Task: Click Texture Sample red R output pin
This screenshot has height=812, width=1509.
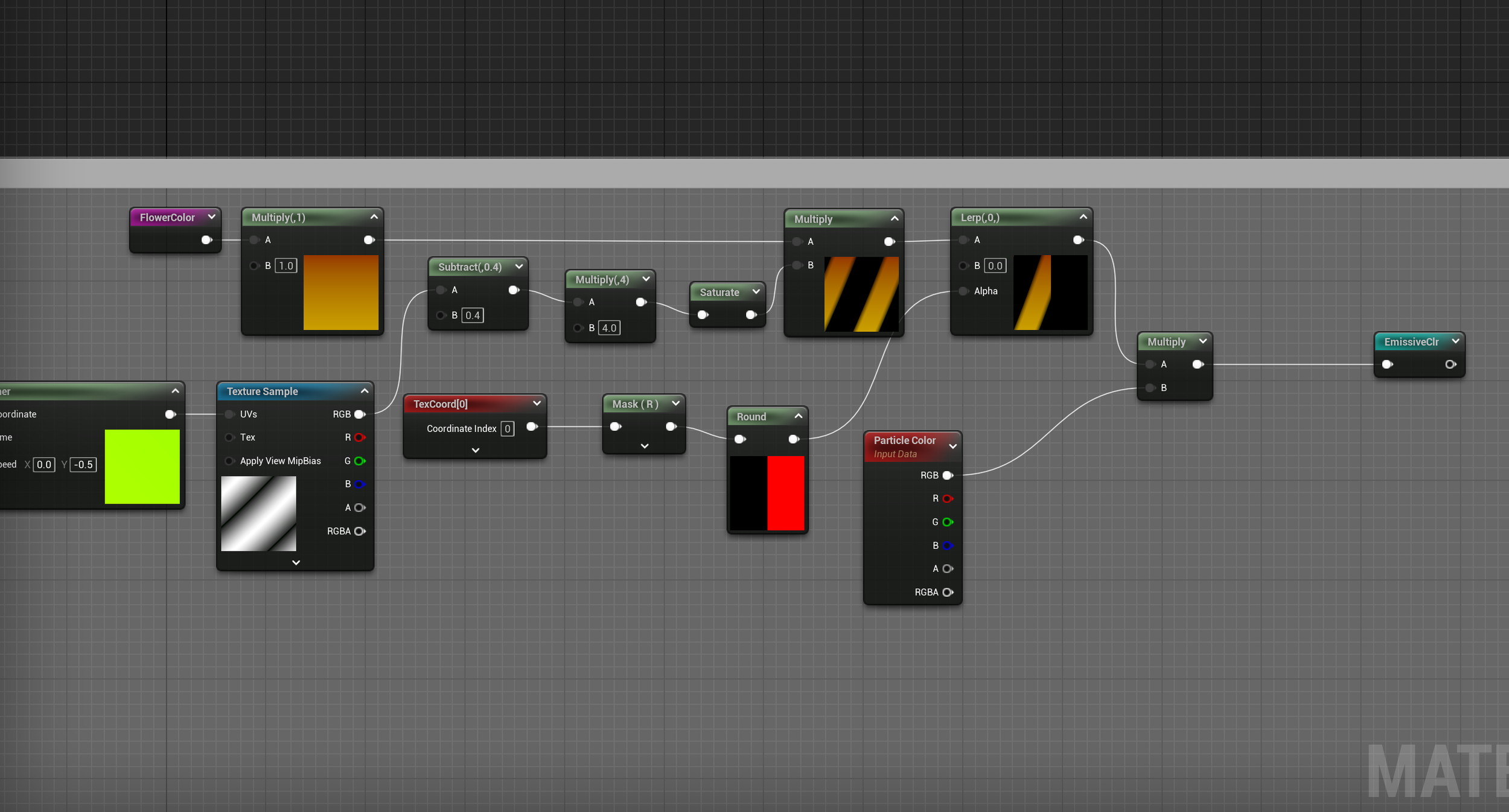Action: pyautogui.click(x=360, y=437)
